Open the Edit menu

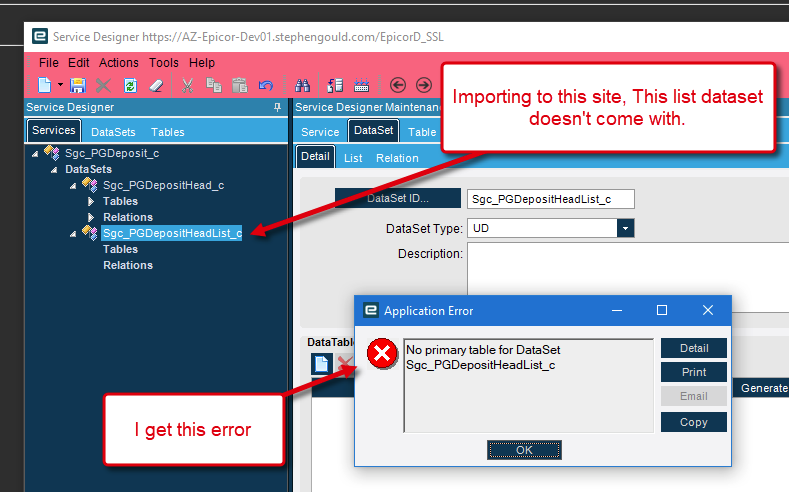[x=78, y=63]
